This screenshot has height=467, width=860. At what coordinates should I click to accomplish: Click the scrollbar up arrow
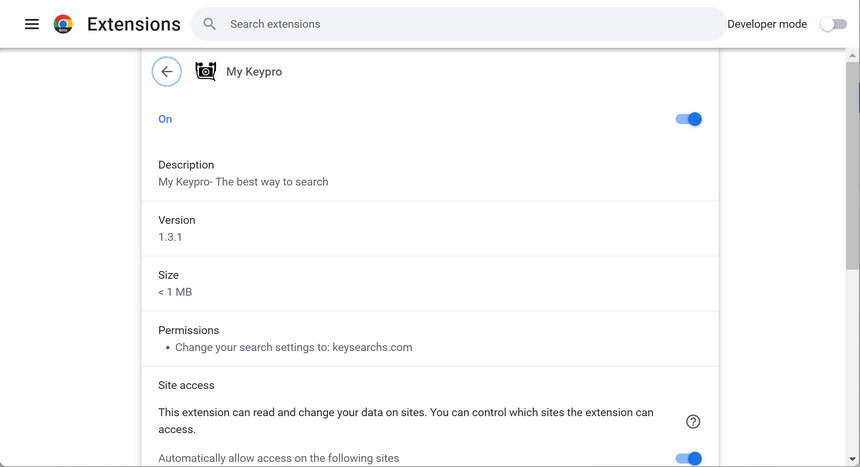pyautogui.click(x=852, y=56)
